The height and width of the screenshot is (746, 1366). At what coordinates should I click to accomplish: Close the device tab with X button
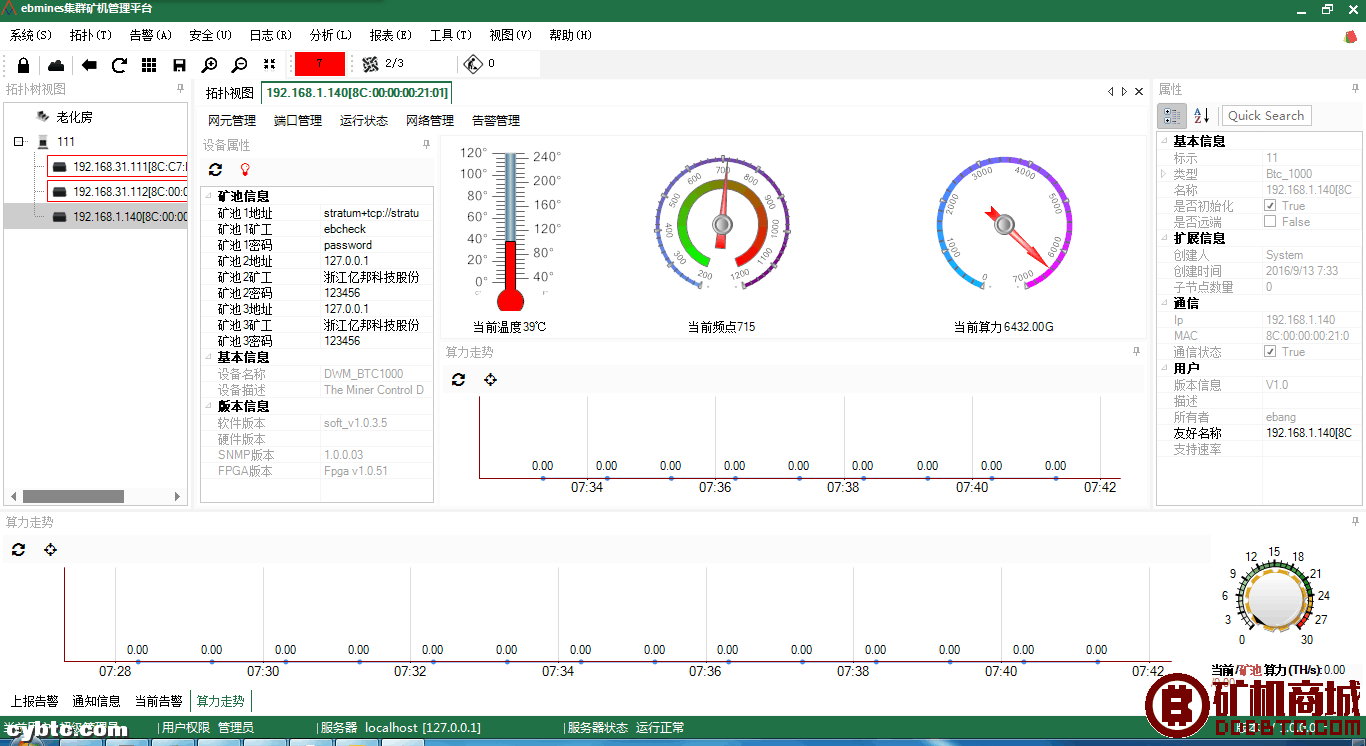click(x=1139, y=91)
